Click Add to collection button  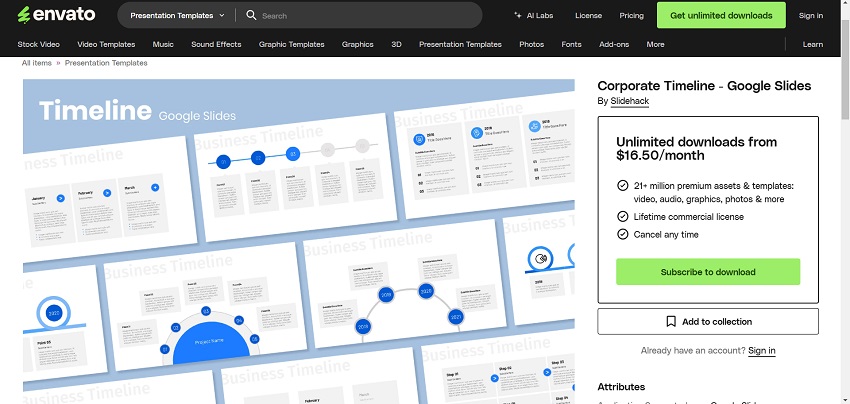tap(708, 322)
